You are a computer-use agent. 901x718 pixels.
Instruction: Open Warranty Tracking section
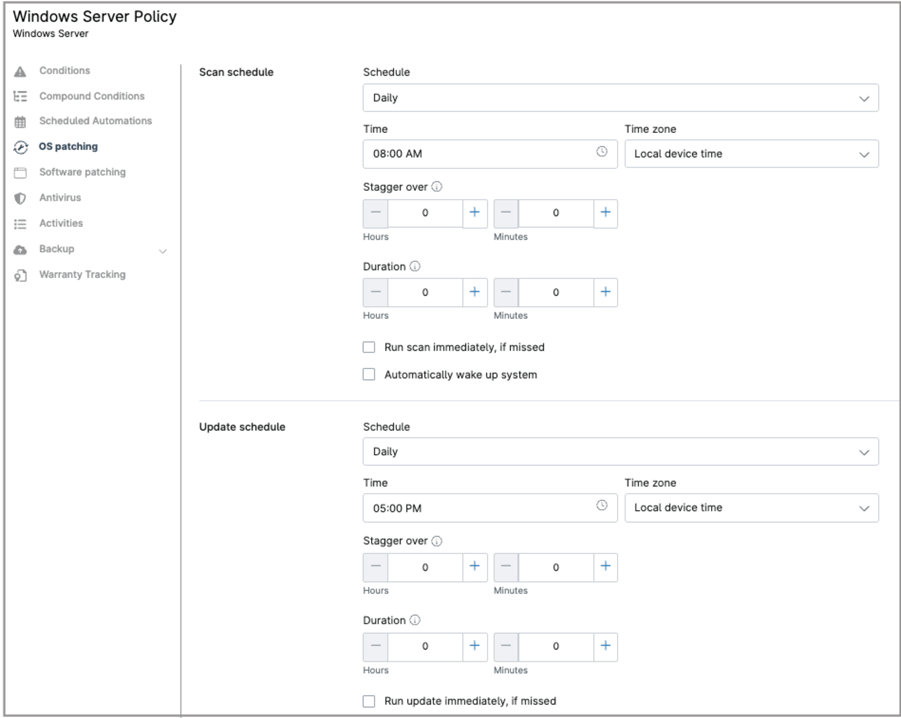pyautogui.click(x=82, y=275)
